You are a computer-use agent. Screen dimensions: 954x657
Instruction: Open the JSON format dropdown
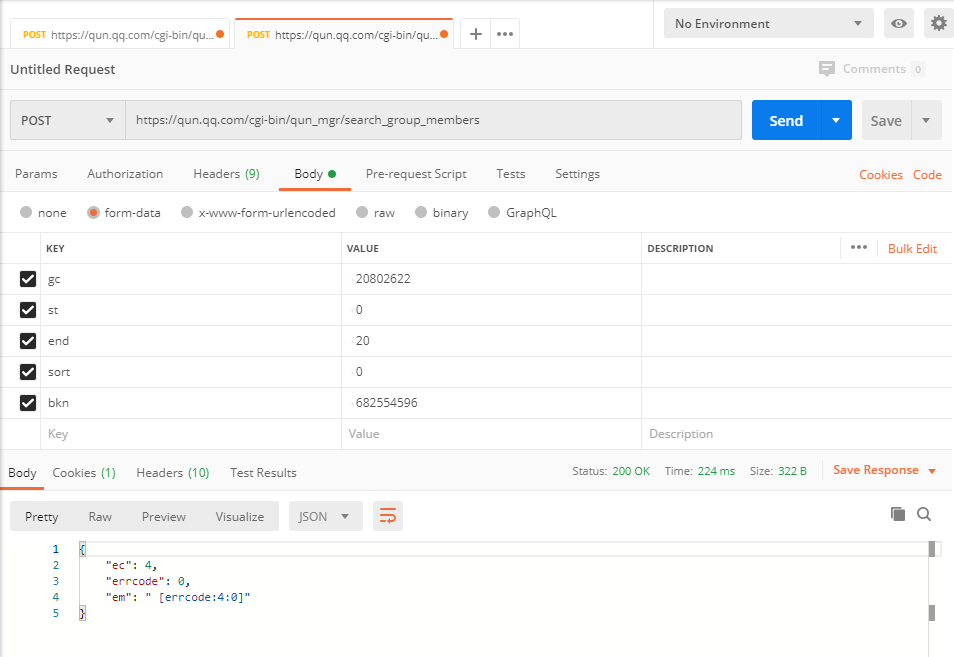click(326, 516)
